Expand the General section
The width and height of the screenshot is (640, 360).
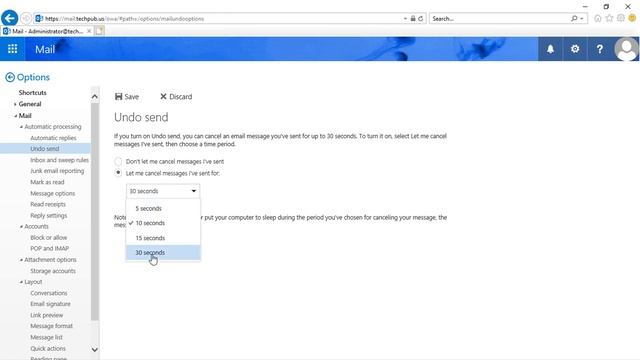coord(15,104)
